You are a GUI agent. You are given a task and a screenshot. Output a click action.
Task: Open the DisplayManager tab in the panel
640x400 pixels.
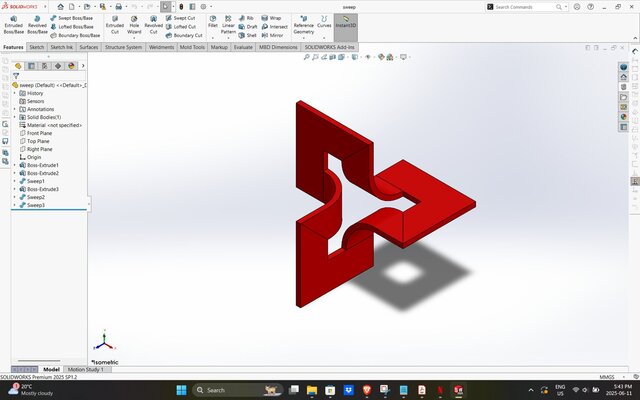coord(69,66)
